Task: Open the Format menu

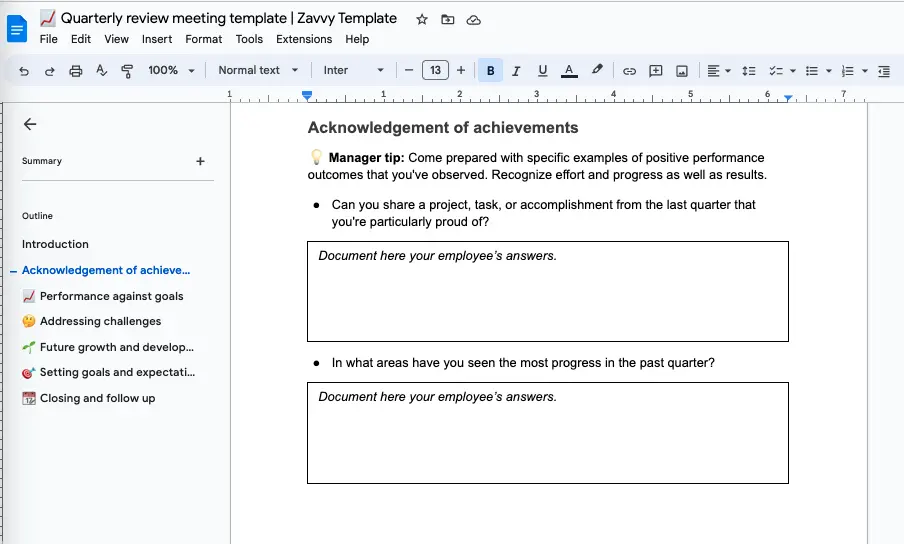Action: click(x=204, y=39)
